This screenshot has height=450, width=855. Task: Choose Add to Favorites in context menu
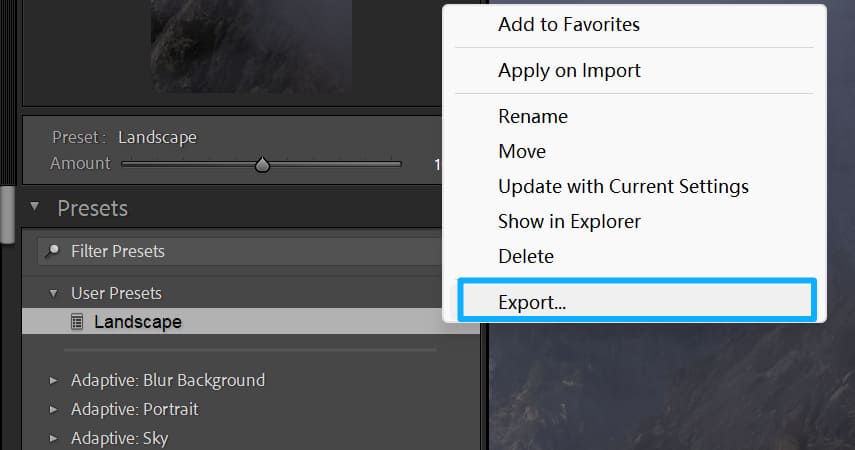569,25
